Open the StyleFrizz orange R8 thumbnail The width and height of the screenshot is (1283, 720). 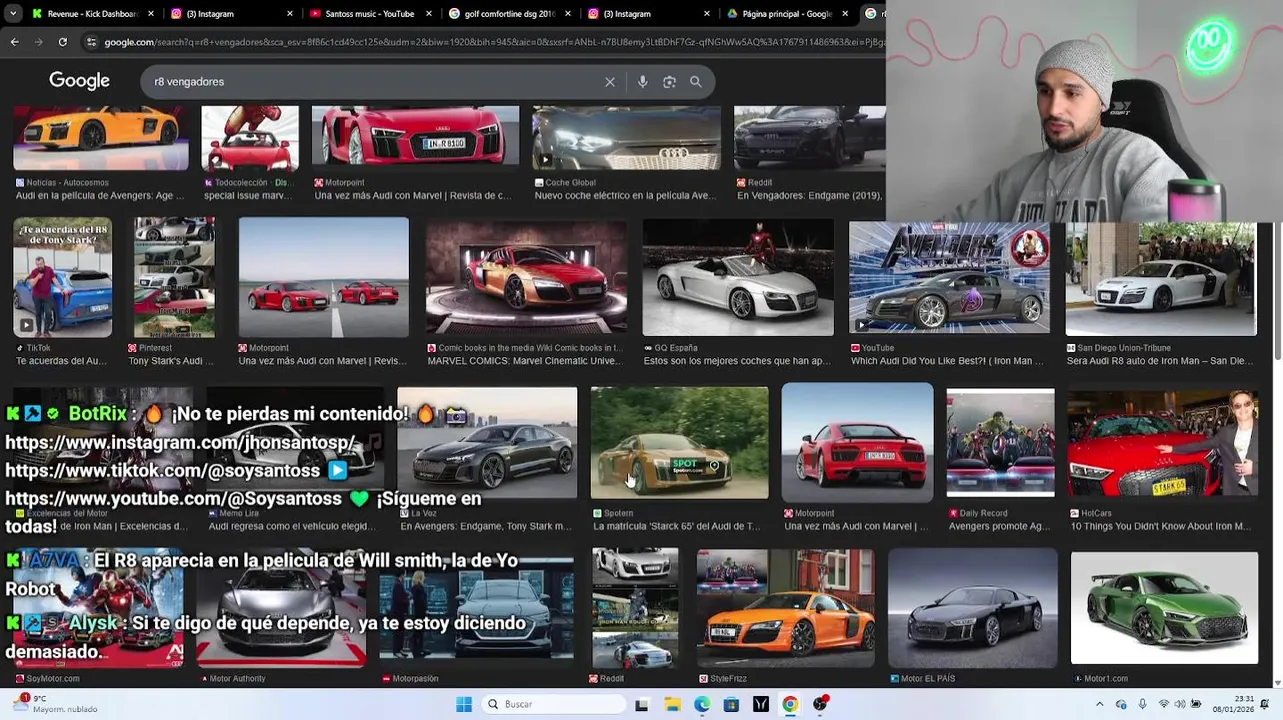pyautogui.click(x=785, y=607)
